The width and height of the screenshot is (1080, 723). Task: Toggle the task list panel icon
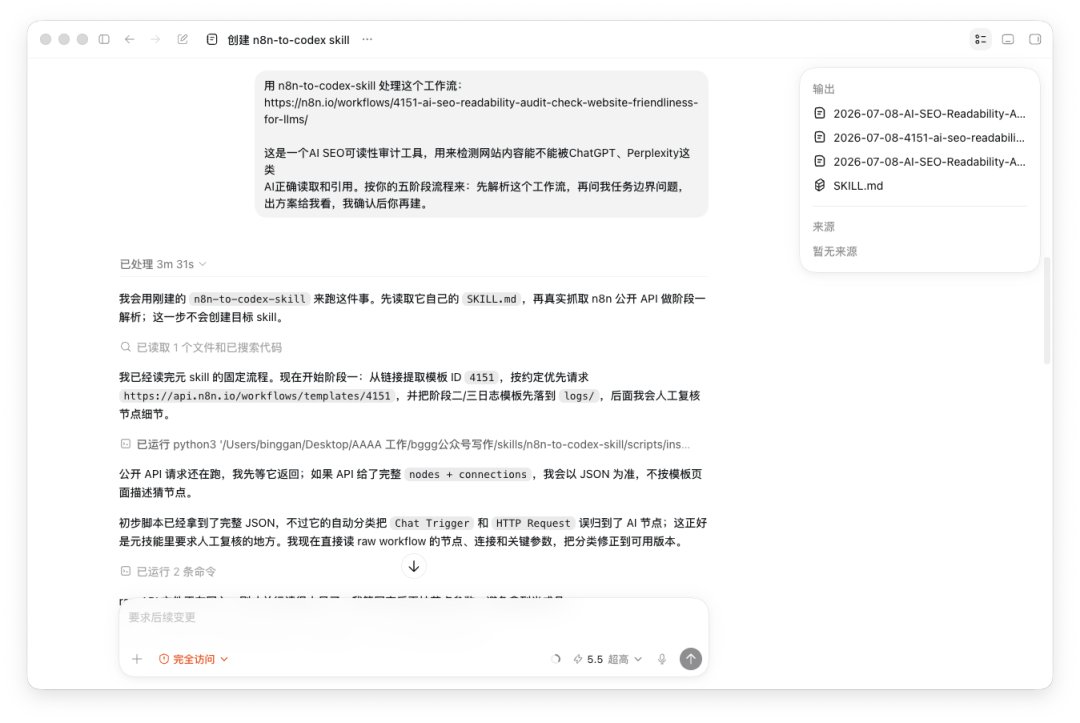[981, 39]
